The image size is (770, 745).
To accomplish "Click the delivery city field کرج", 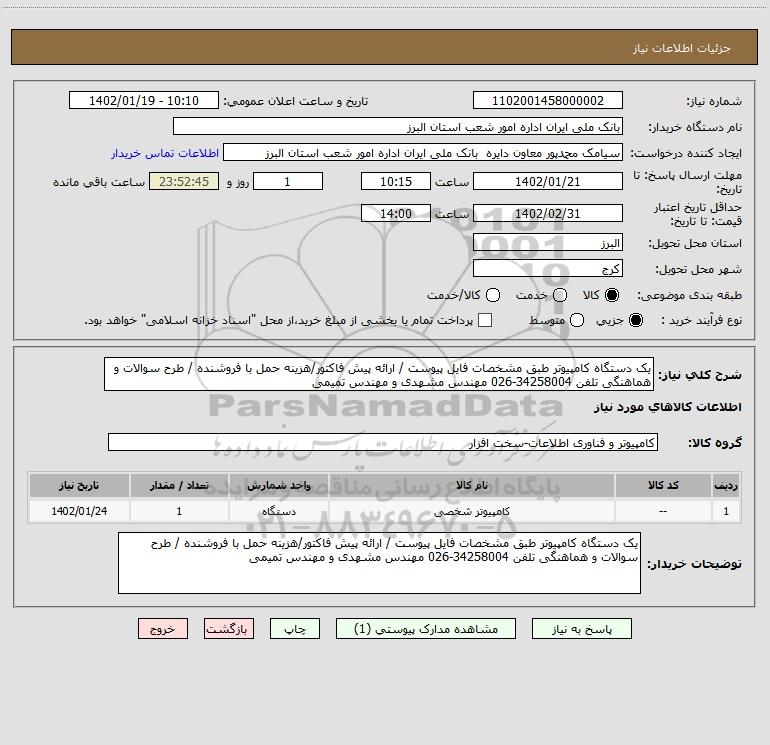I will tap(548, 268).
